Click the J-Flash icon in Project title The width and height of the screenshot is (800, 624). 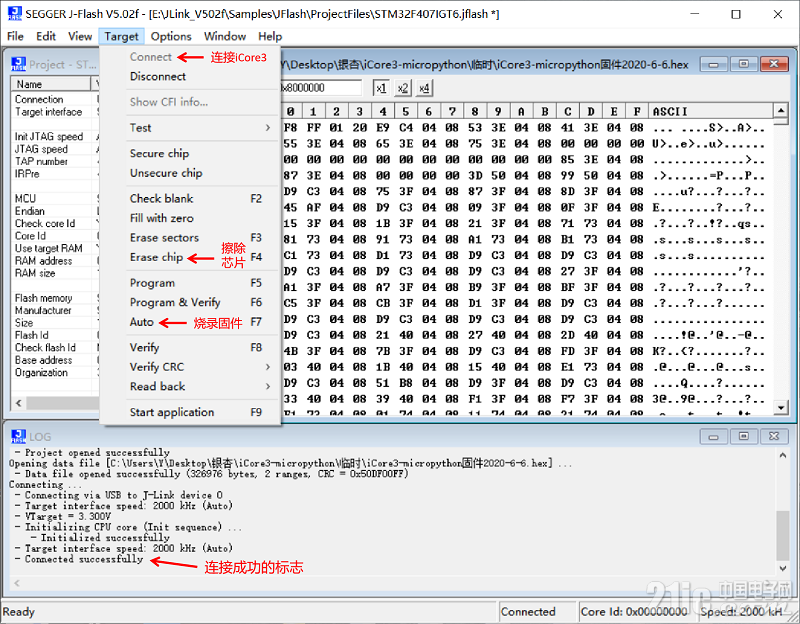click(x=18, y=64)
